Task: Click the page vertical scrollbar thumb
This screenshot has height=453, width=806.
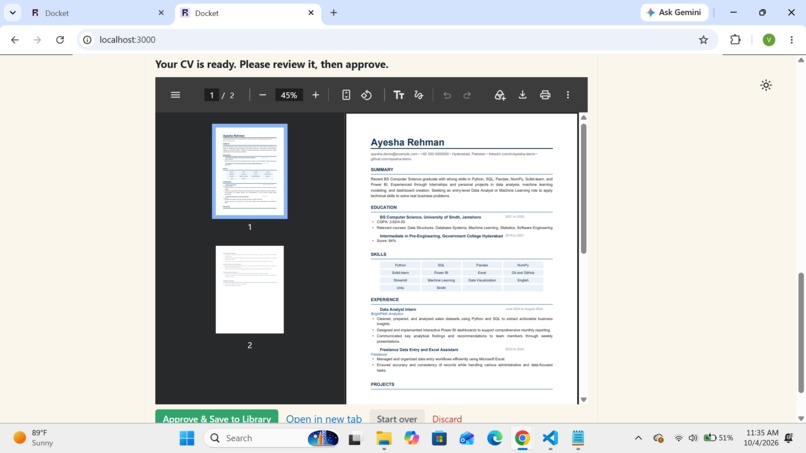Action: [x=801, y=333]
